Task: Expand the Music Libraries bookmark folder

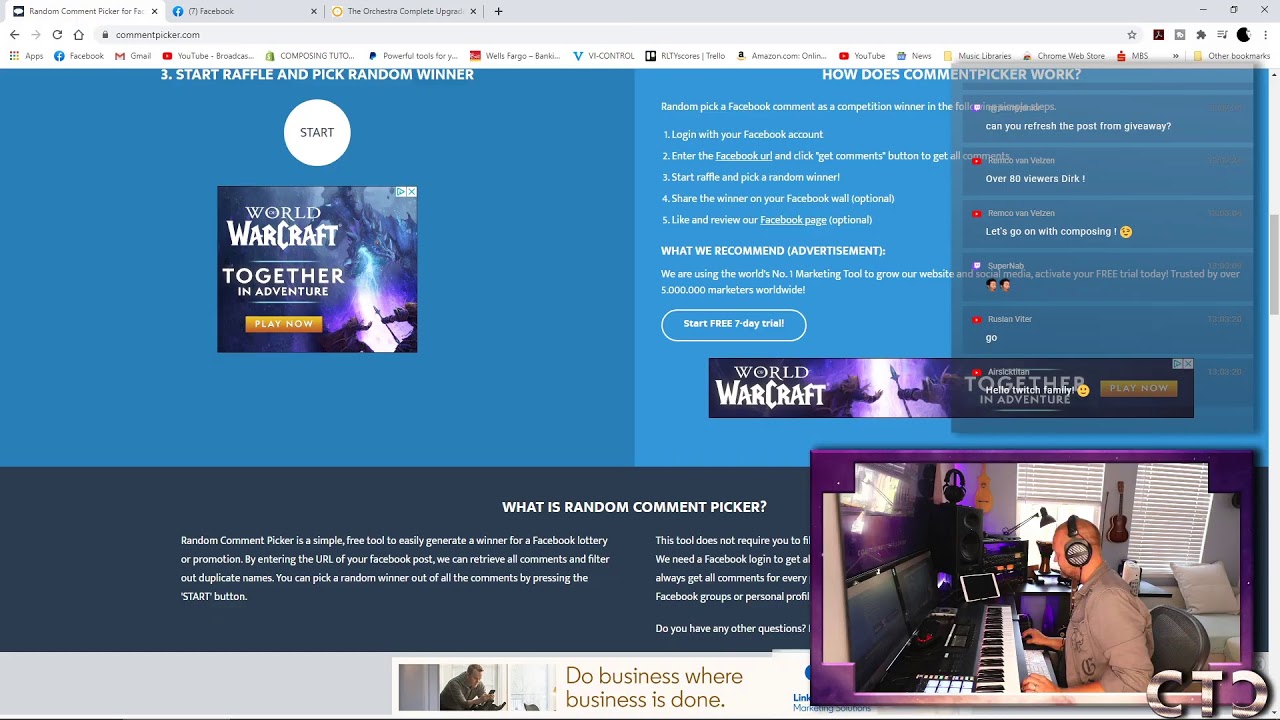Action: click(977, 56)
